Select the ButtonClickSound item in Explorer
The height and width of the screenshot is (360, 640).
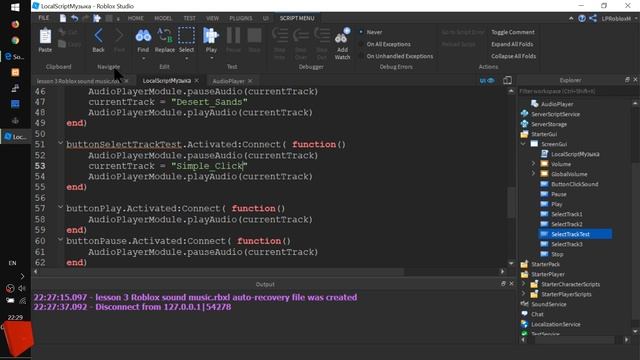(575, 184)
